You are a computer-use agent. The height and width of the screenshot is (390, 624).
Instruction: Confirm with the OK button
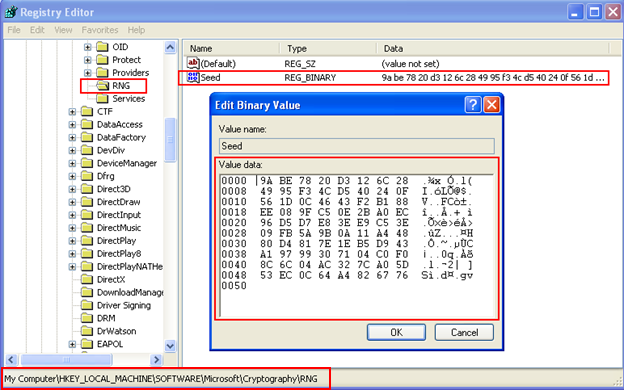(396, 332)
